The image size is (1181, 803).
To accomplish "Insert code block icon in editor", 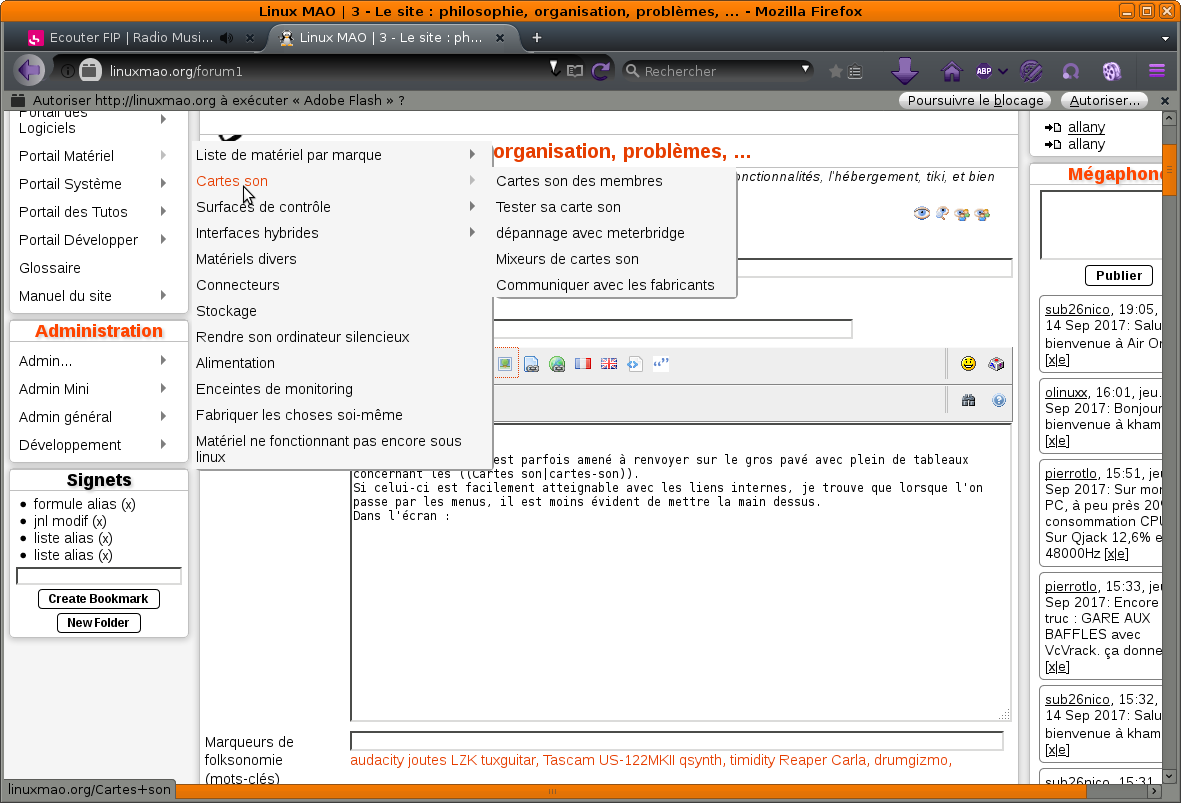I will click(634, 365).
